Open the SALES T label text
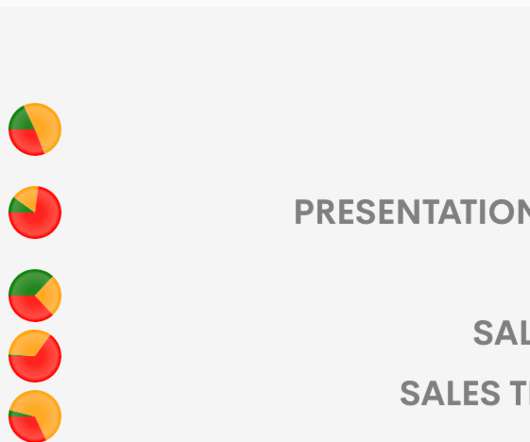Screen dimensions: 530x442 click(x=465, y=393)
